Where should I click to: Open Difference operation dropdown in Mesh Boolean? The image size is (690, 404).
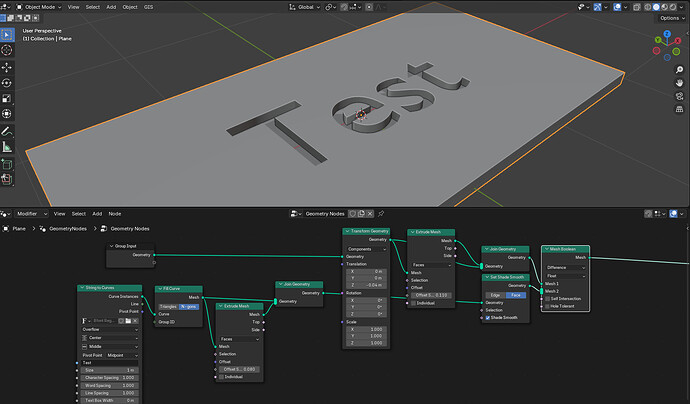(565, 268)
